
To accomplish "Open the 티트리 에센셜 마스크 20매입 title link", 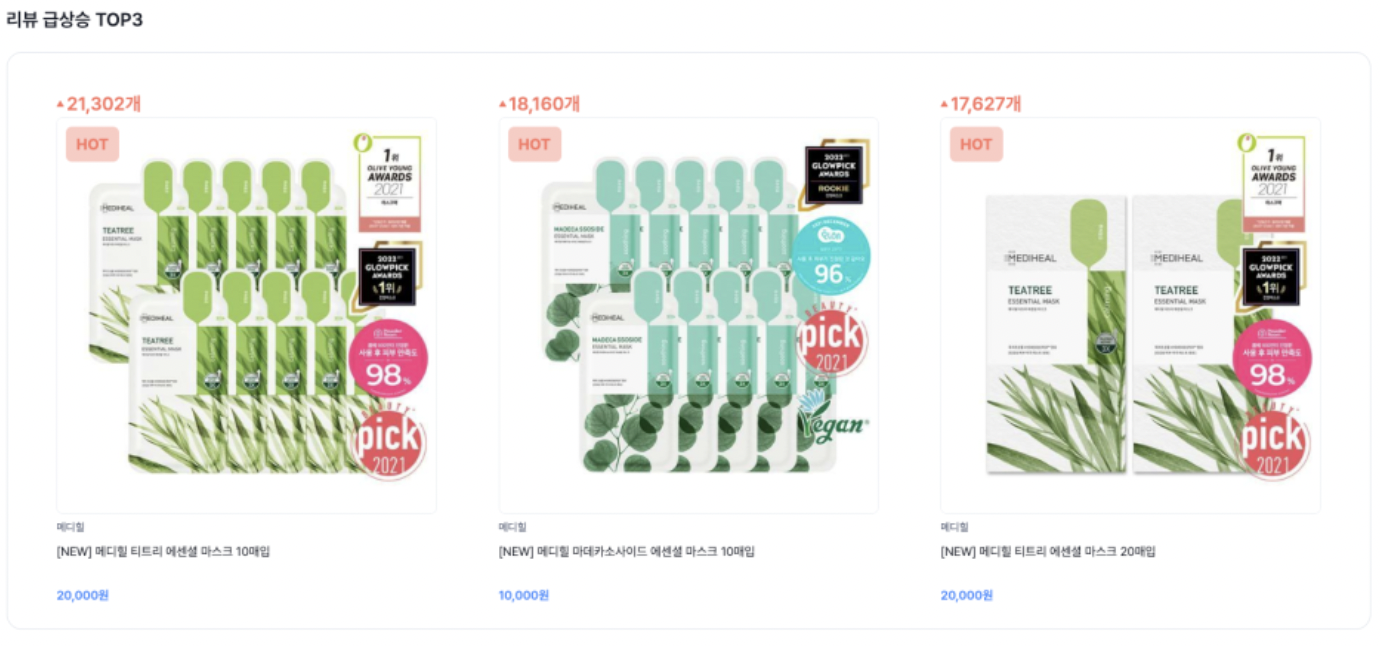I will [x=1049, y=552].
